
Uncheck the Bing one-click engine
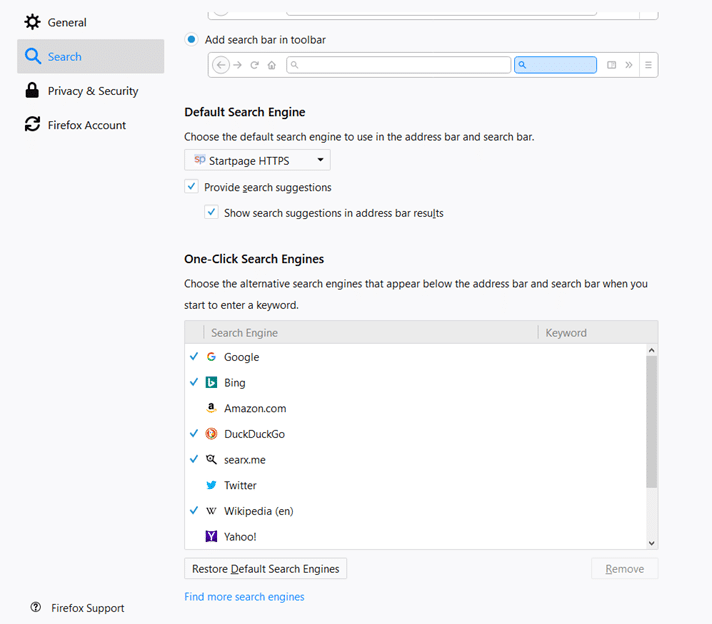click(194, 382)
